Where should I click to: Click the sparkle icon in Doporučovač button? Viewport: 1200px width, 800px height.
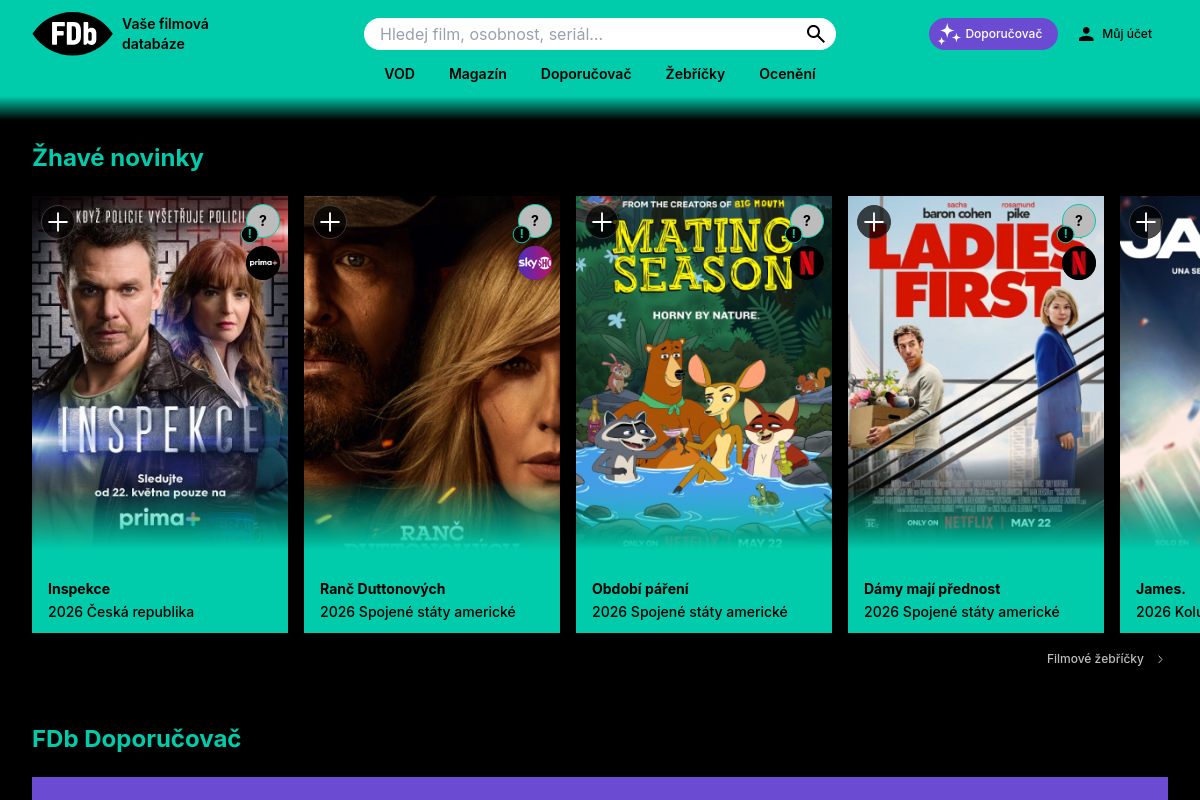pyautogui.click(x=949, y=34)
